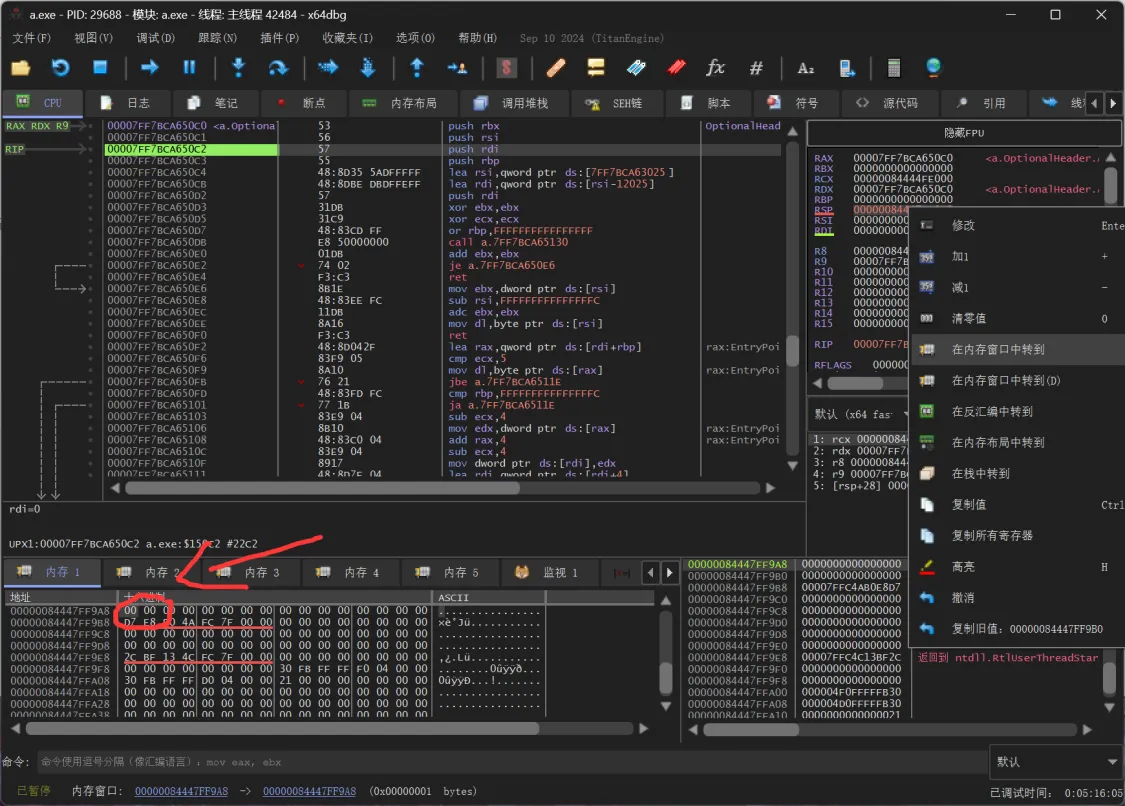This screenshot has width=1125, height=806.
Task: Click the run arrow toolbar icon
Action: coord(150,68)
